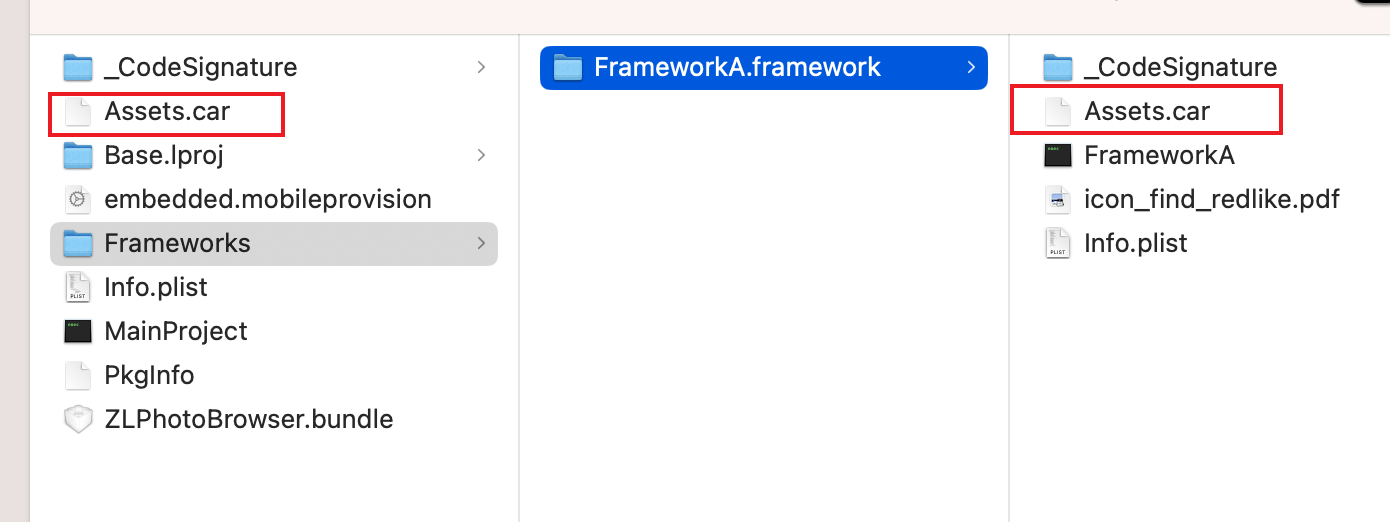
Task: Select the MainProject executable icon
Action: (x=78, y=331)
